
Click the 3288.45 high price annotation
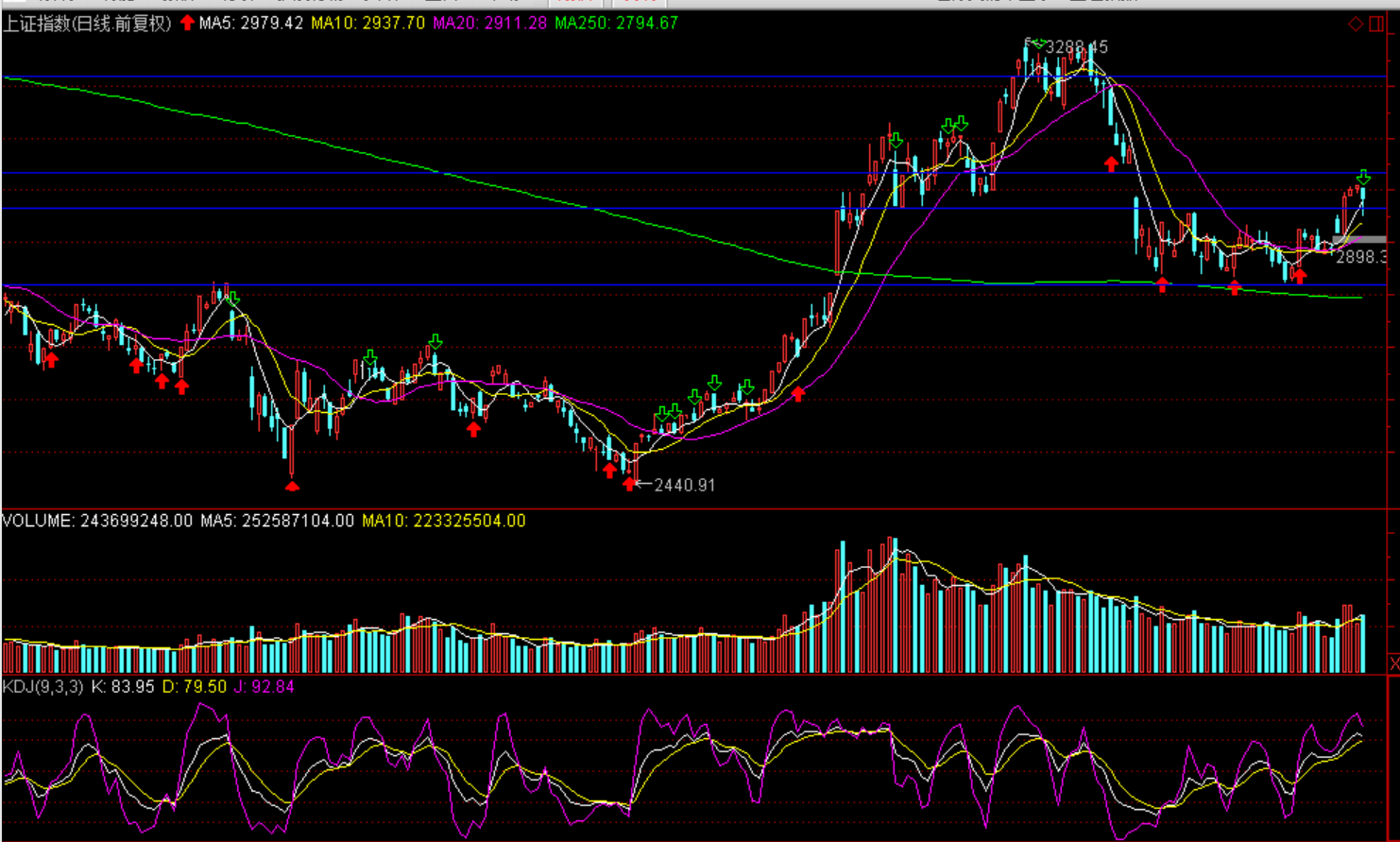click(x=1077, y=47)
